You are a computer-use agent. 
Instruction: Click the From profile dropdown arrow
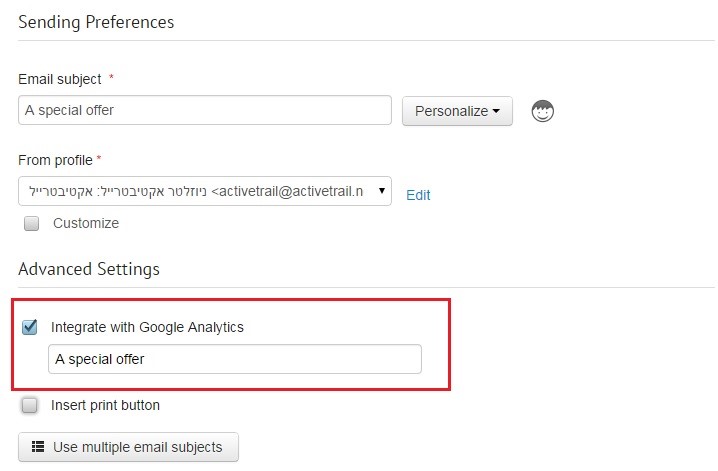[381, 191]
